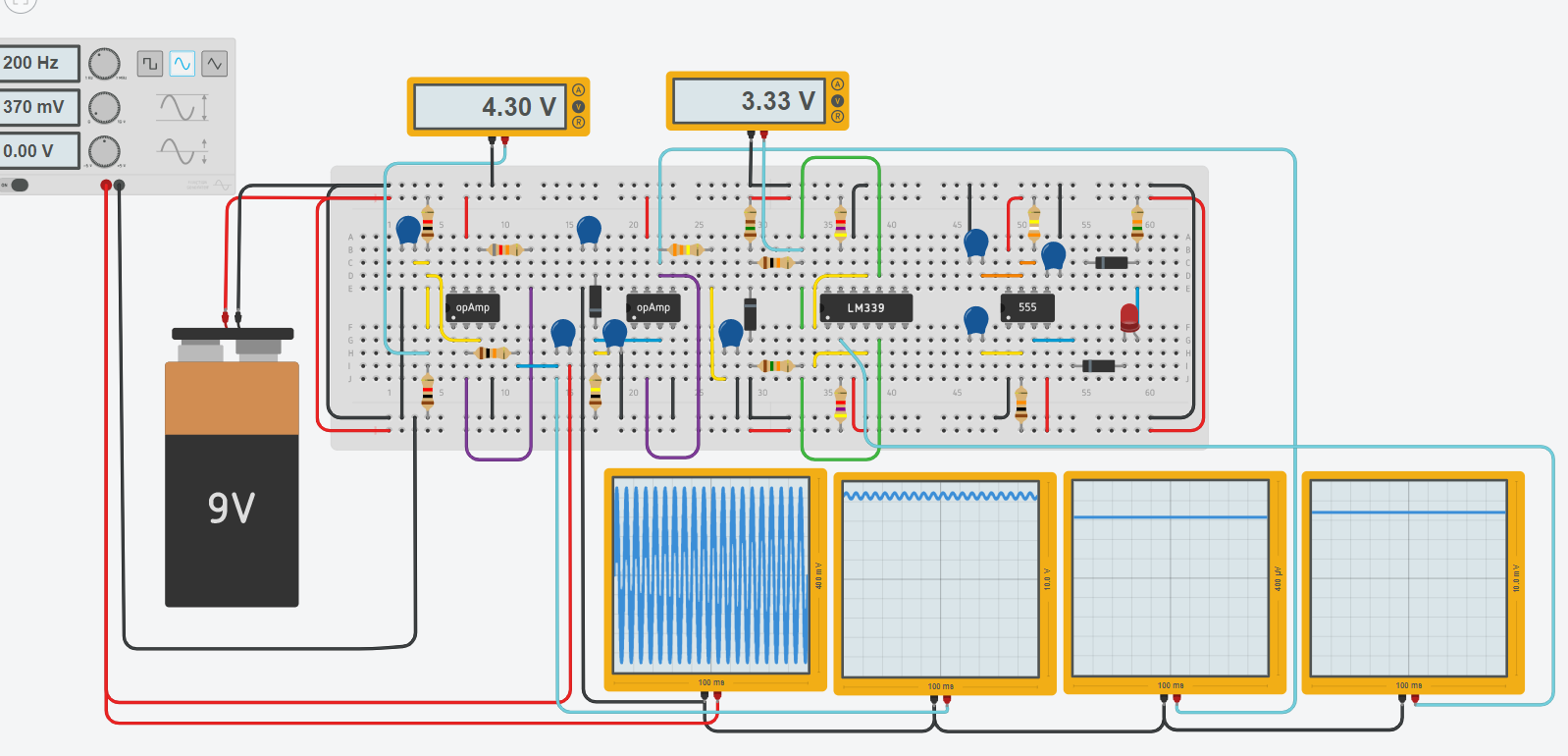Click the 200 Hz frequency display
This screenshot has width=1568, height=756.
pos(38,63)
